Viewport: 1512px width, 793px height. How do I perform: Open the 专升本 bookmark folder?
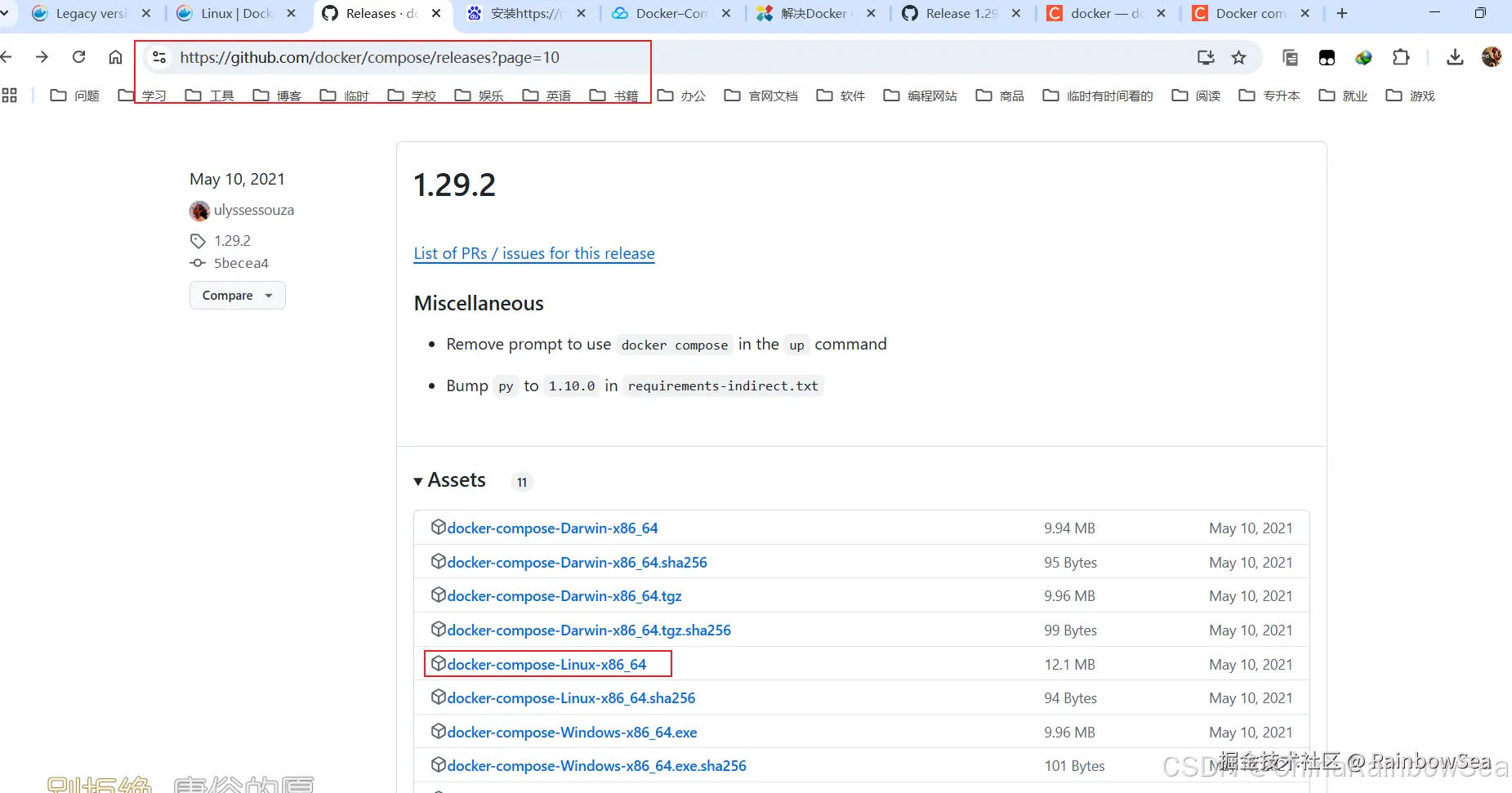coord(1269,96)
